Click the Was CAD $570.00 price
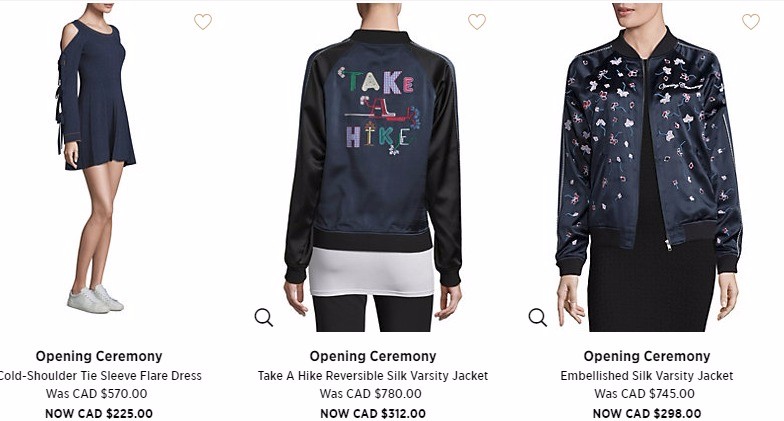This screenshot has width=784, height=421. (96, 394)
